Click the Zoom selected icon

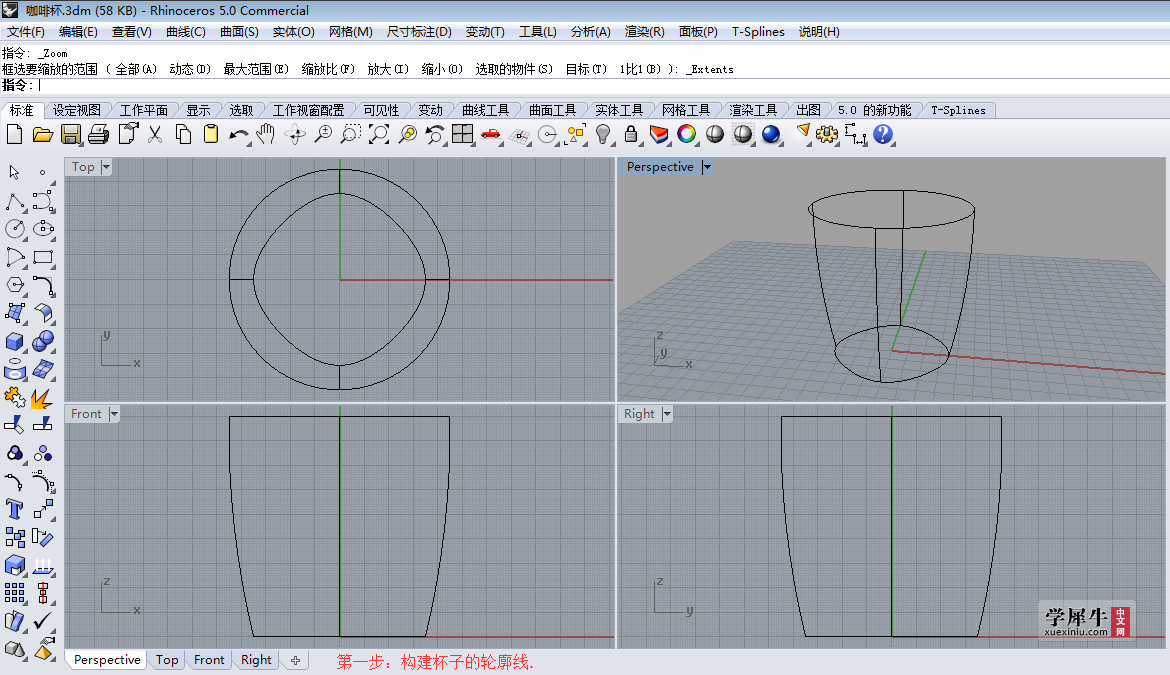click(x=407, y=134)
